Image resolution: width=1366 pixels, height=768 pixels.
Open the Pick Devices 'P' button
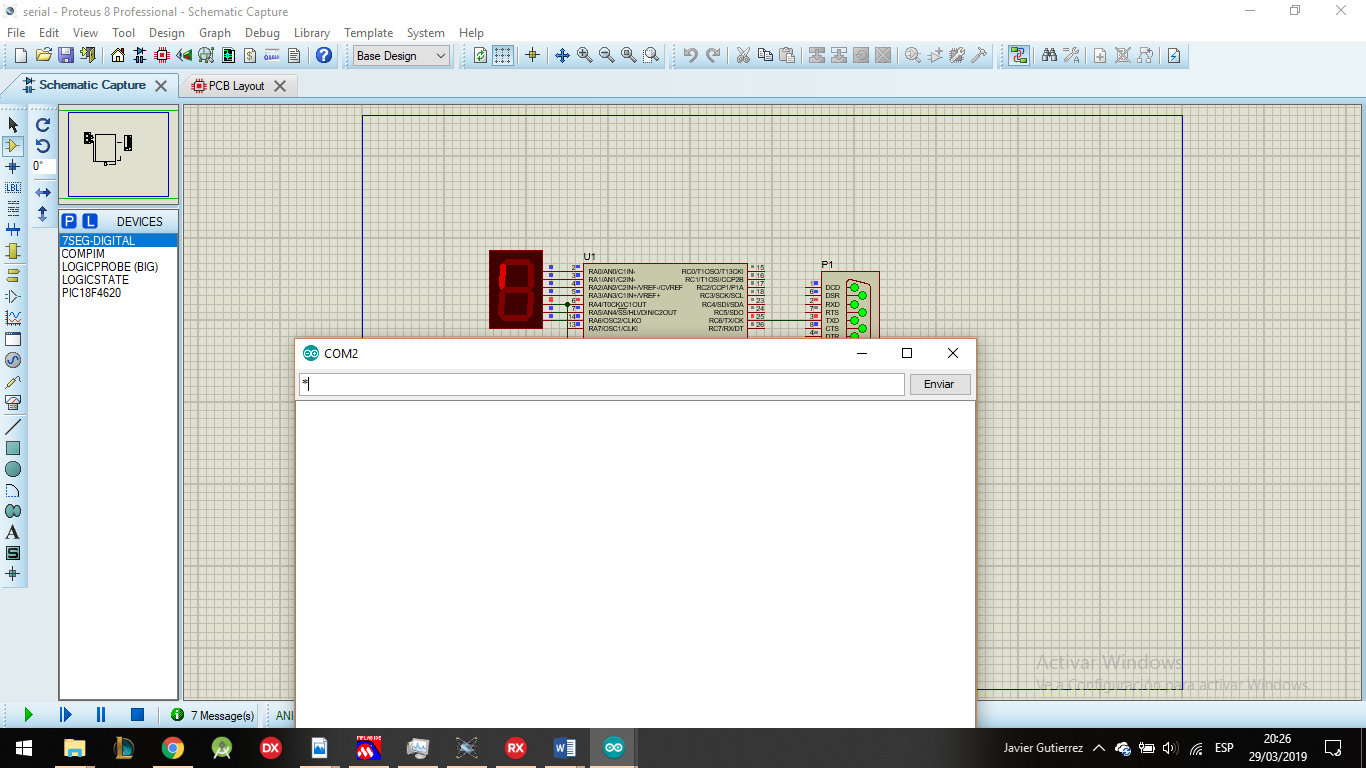click(69, 221)
